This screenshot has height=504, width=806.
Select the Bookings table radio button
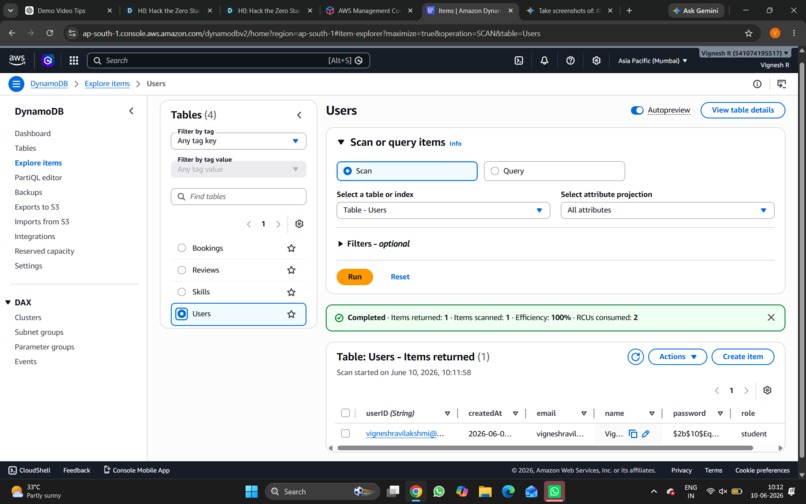pos(181,248)
